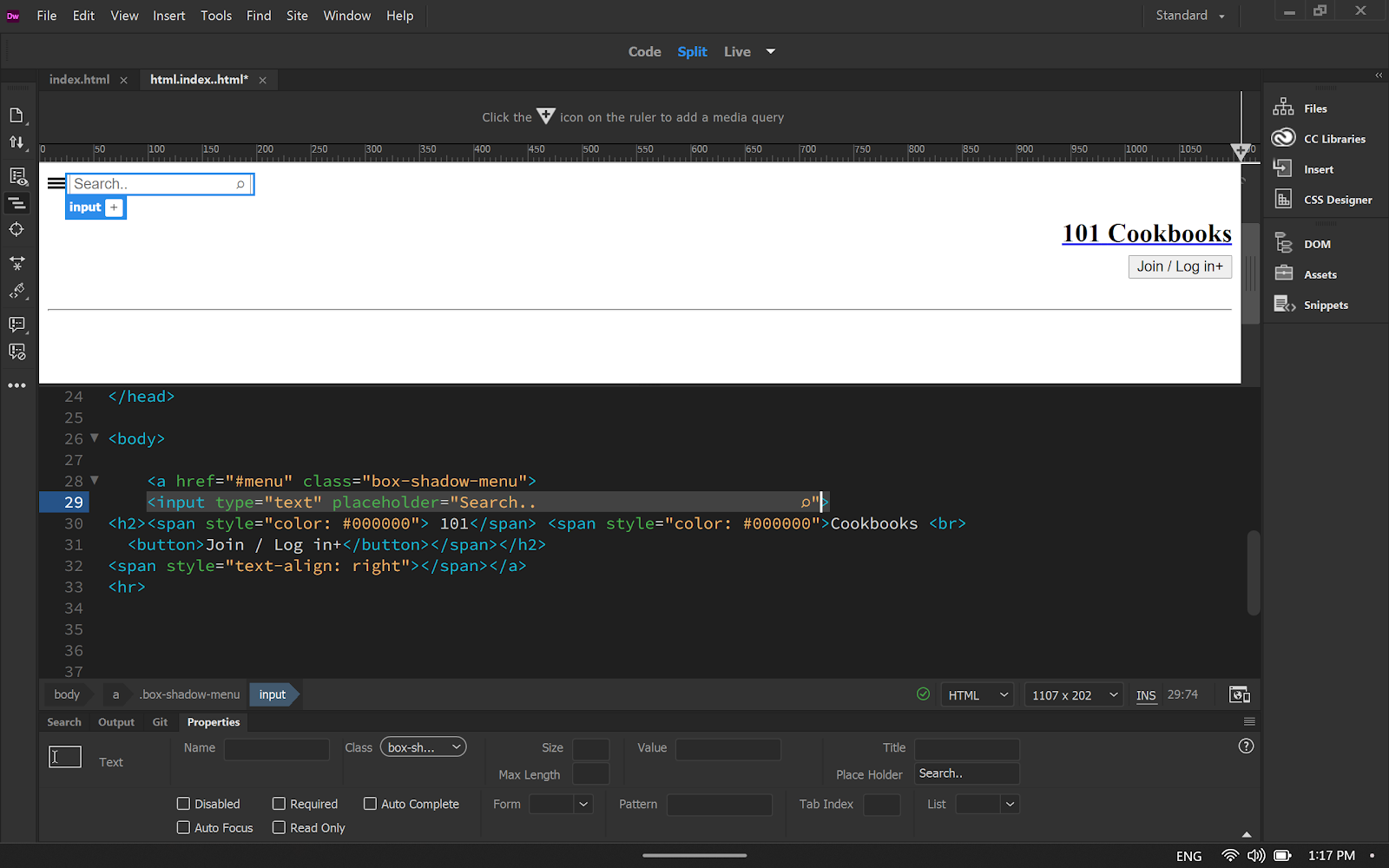Click the 101 Cookbooks link in preview
This screenshot has width=1389, height=868.
click(x=1147, y=233)
